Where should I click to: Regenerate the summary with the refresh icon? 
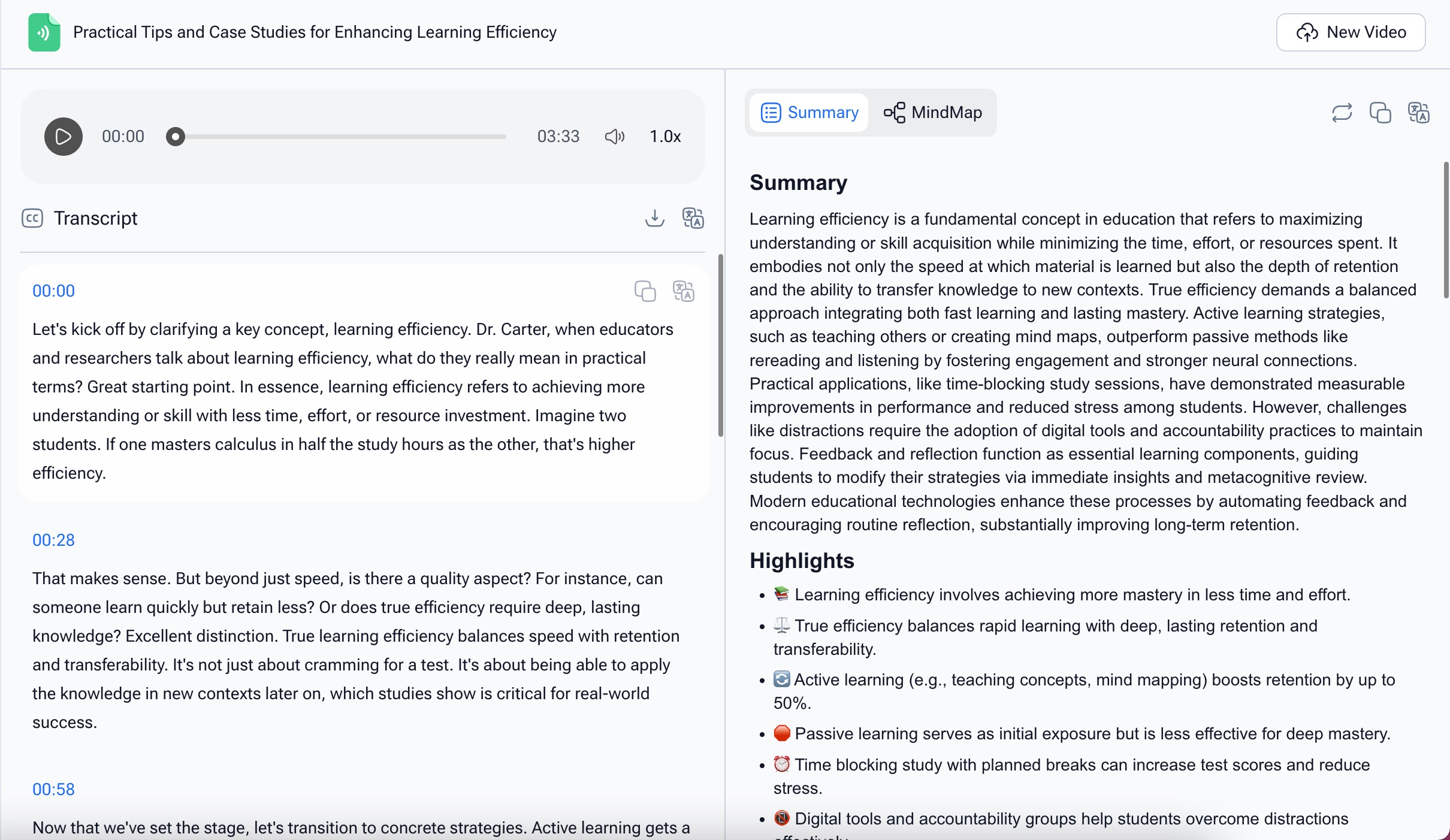[1342, 113]
